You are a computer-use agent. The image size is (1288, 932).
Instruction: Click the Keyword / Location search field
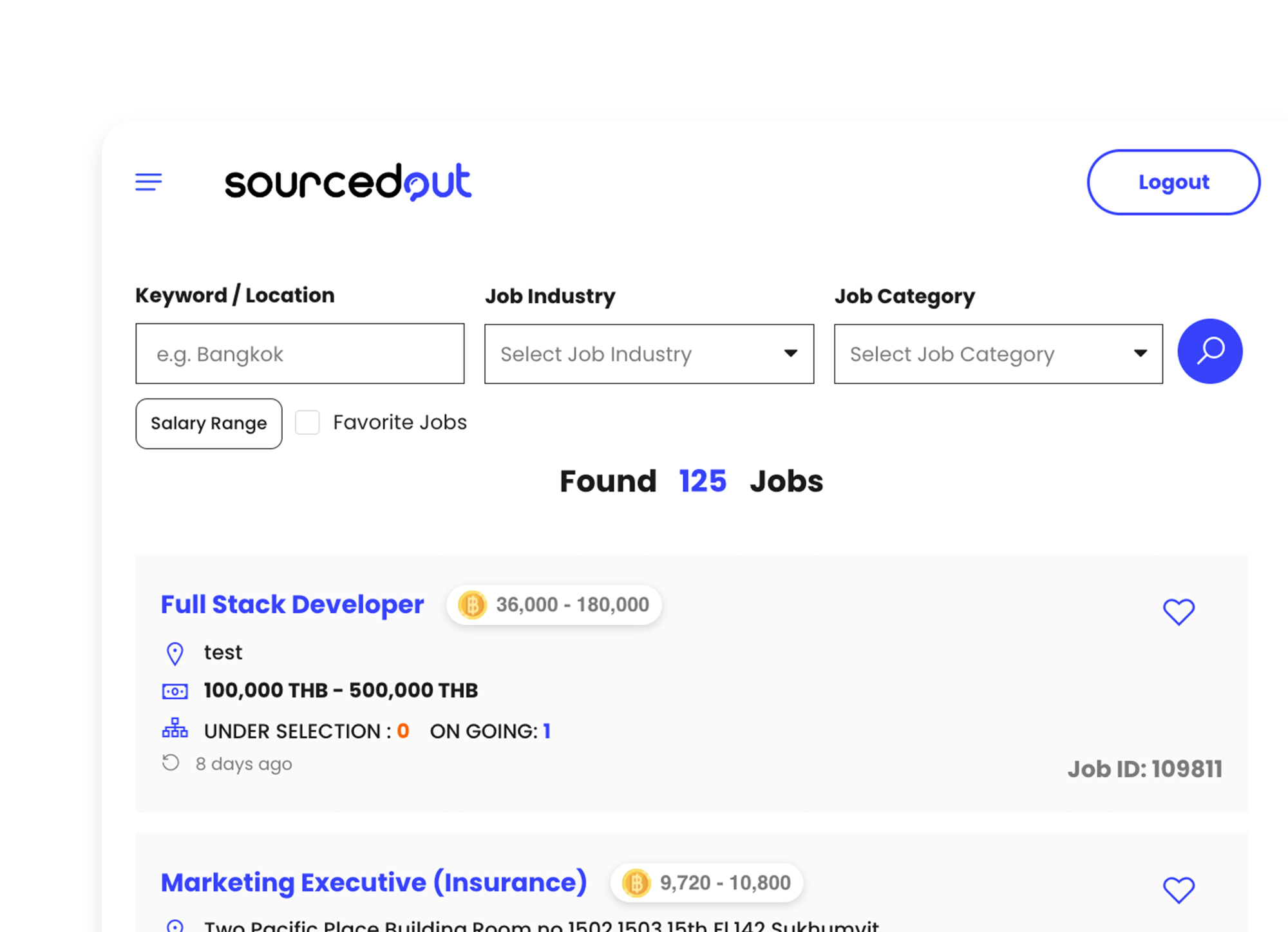point(299,354)
